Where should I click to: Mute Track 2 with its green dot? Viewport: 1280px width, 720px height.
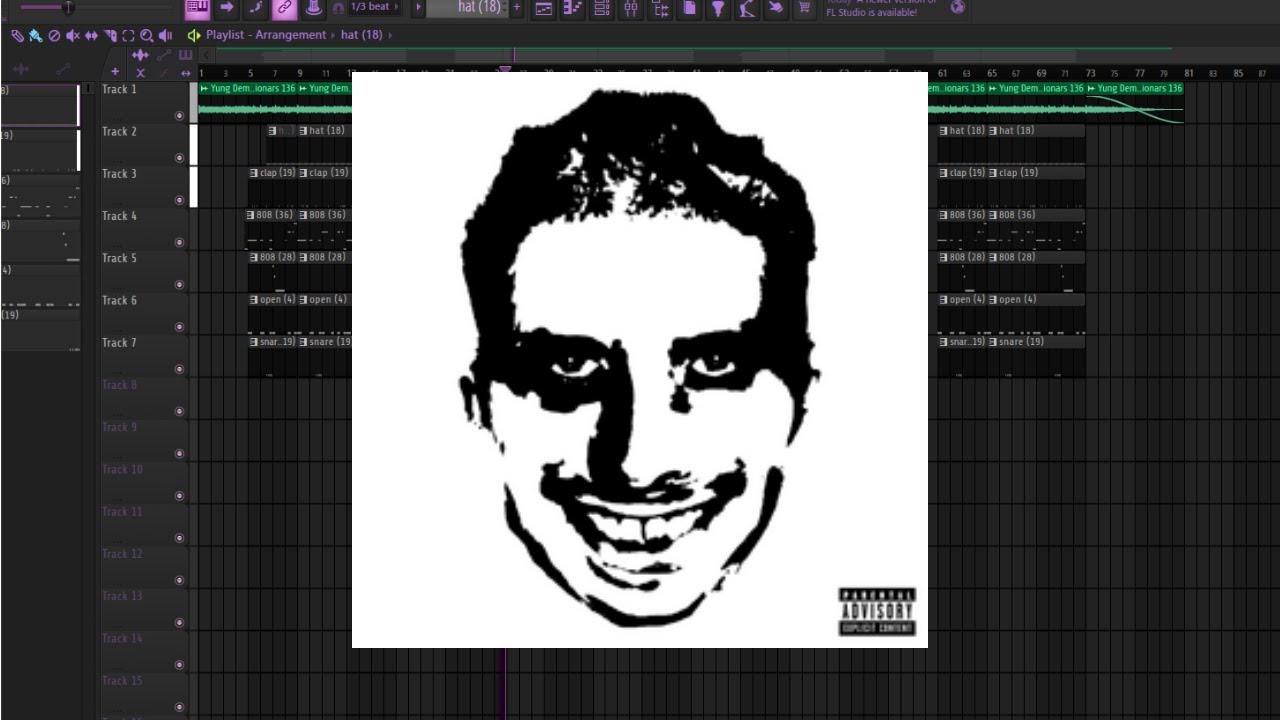tap(180, 158)
